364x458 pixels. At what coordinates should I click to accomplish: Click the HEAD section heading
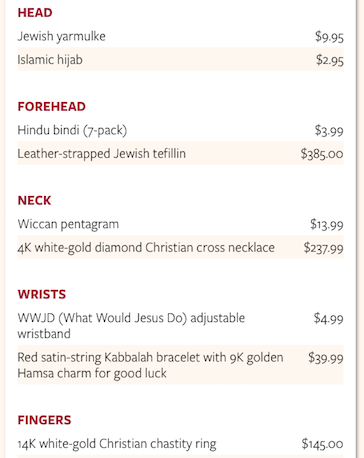[x=35, y=13]
